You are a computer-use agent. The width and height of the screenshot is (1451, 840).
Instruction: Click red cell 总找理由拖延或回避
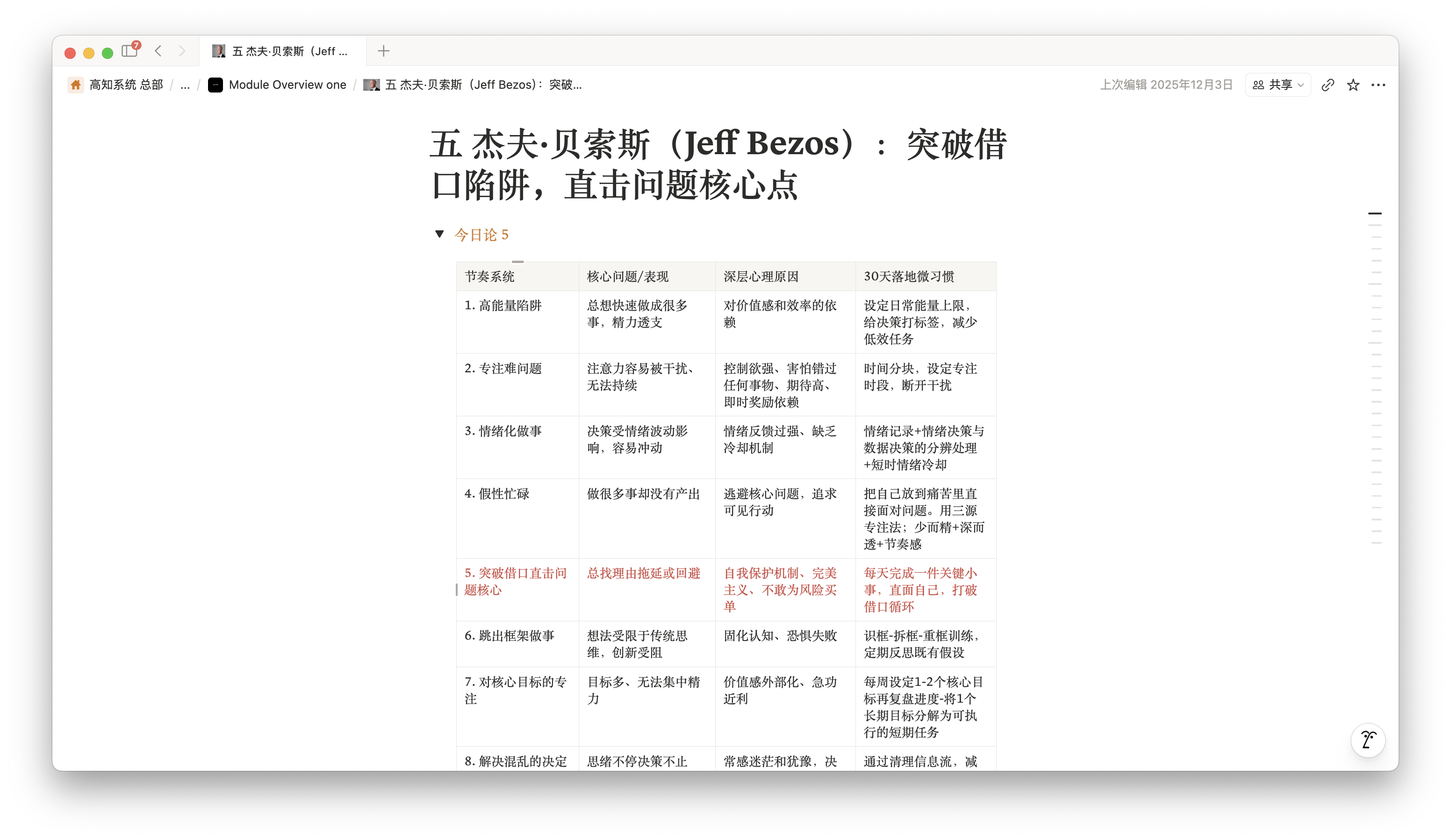tap(646, 589)
